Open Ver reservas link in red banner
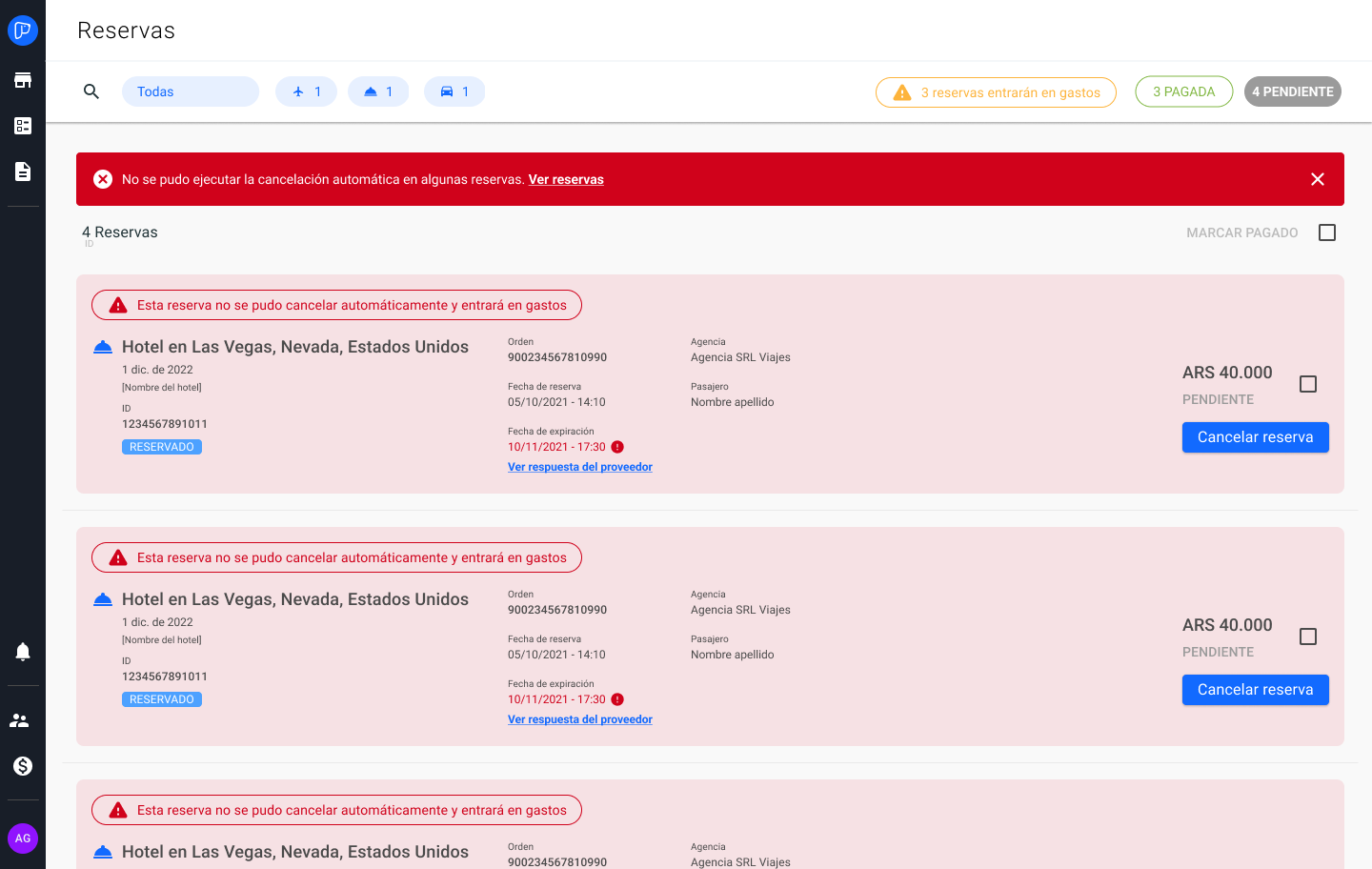The image size is (1372, 869). point(566,179)
